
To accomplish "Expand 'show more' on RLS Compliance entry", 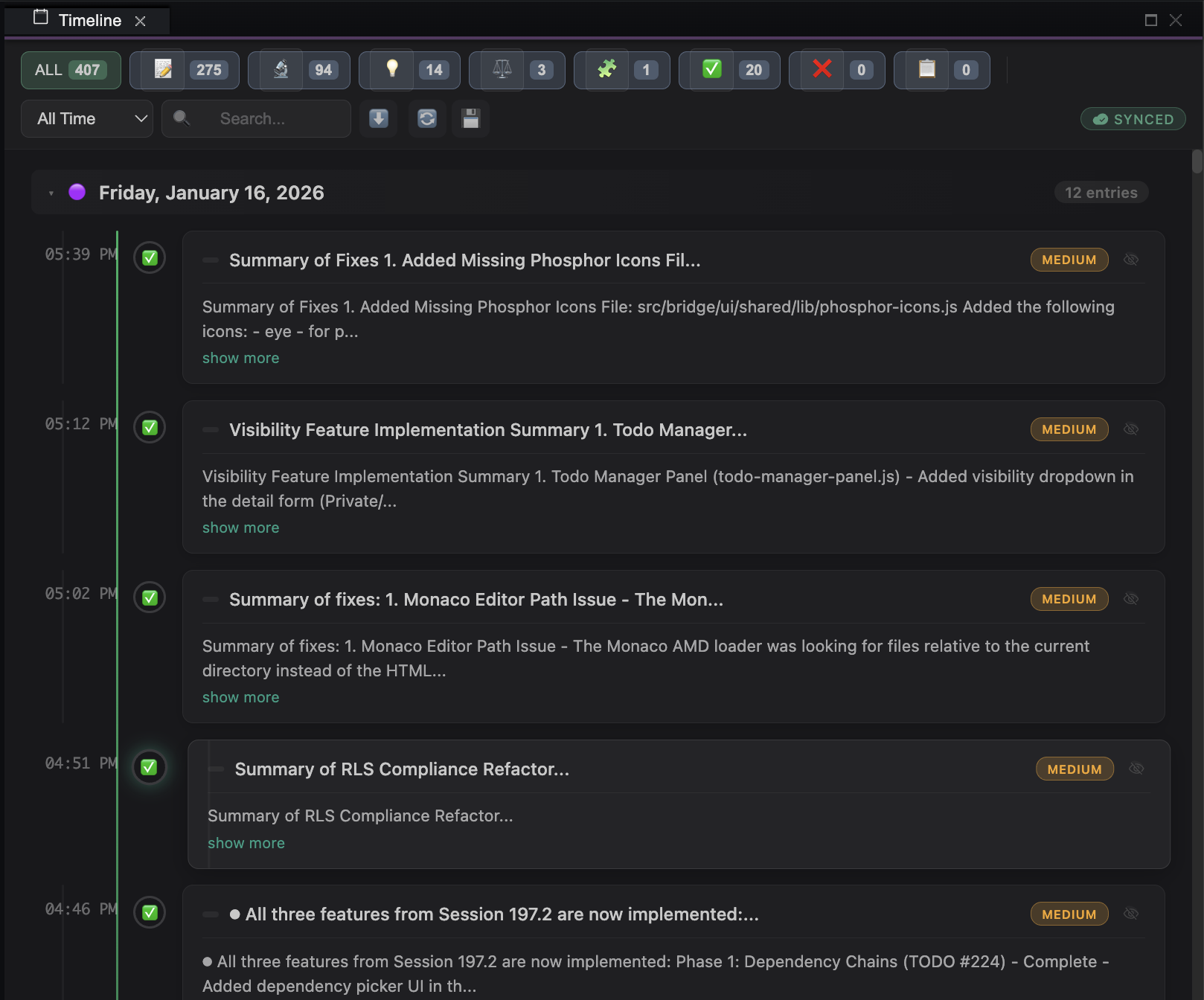I will 246,843.
